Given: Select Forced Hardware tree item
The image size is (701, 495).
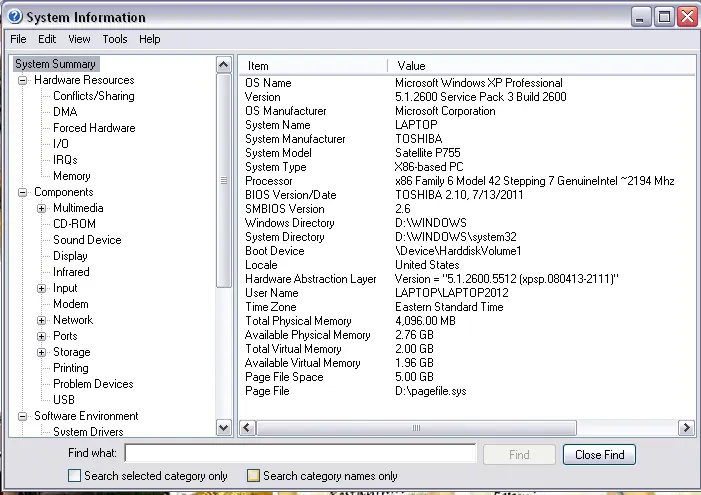Looking at the screenshot, I should 94,128.
